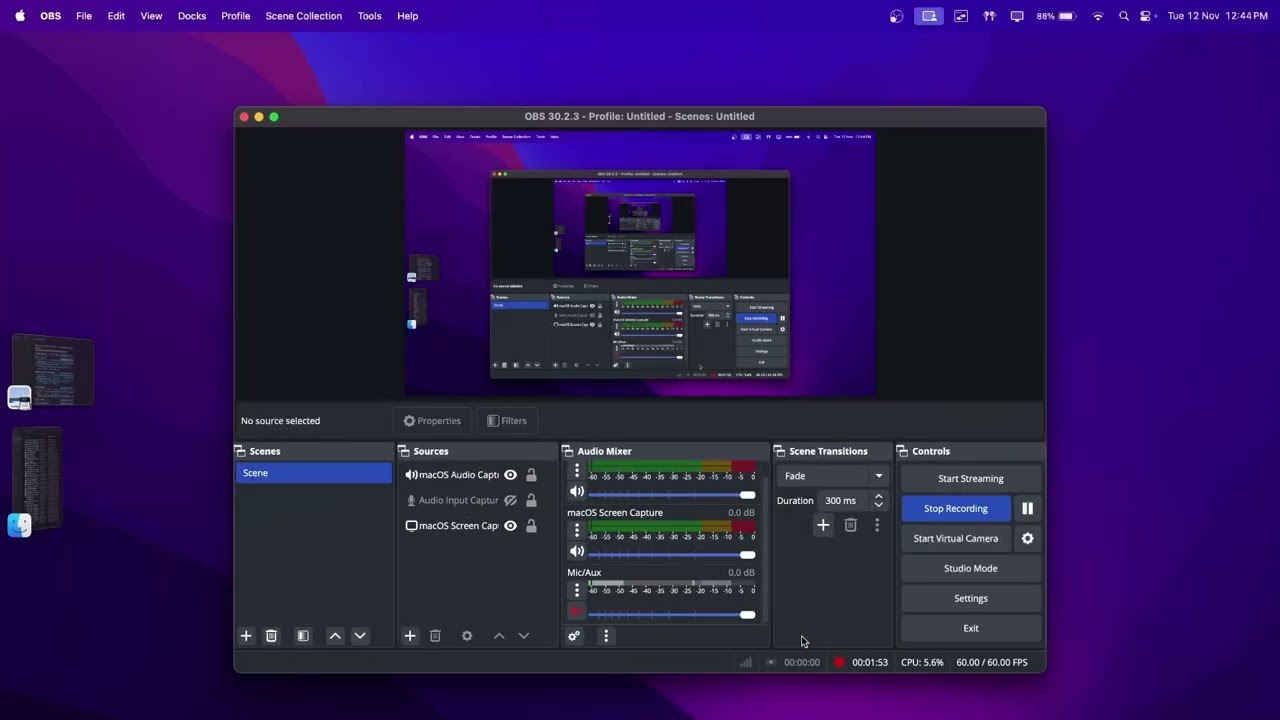1280x720 pixels.
Task: Click battery status in menu bar
Action: [x=1056, y=16]
